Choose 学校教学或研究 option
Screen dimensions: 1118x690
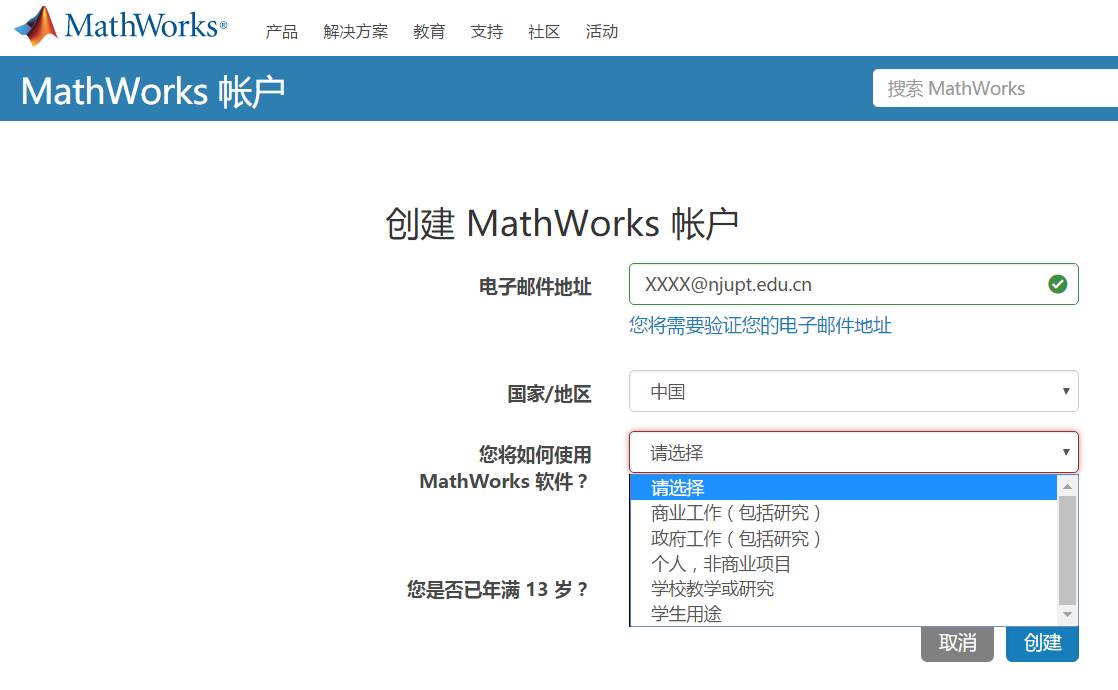click(843, 589)
